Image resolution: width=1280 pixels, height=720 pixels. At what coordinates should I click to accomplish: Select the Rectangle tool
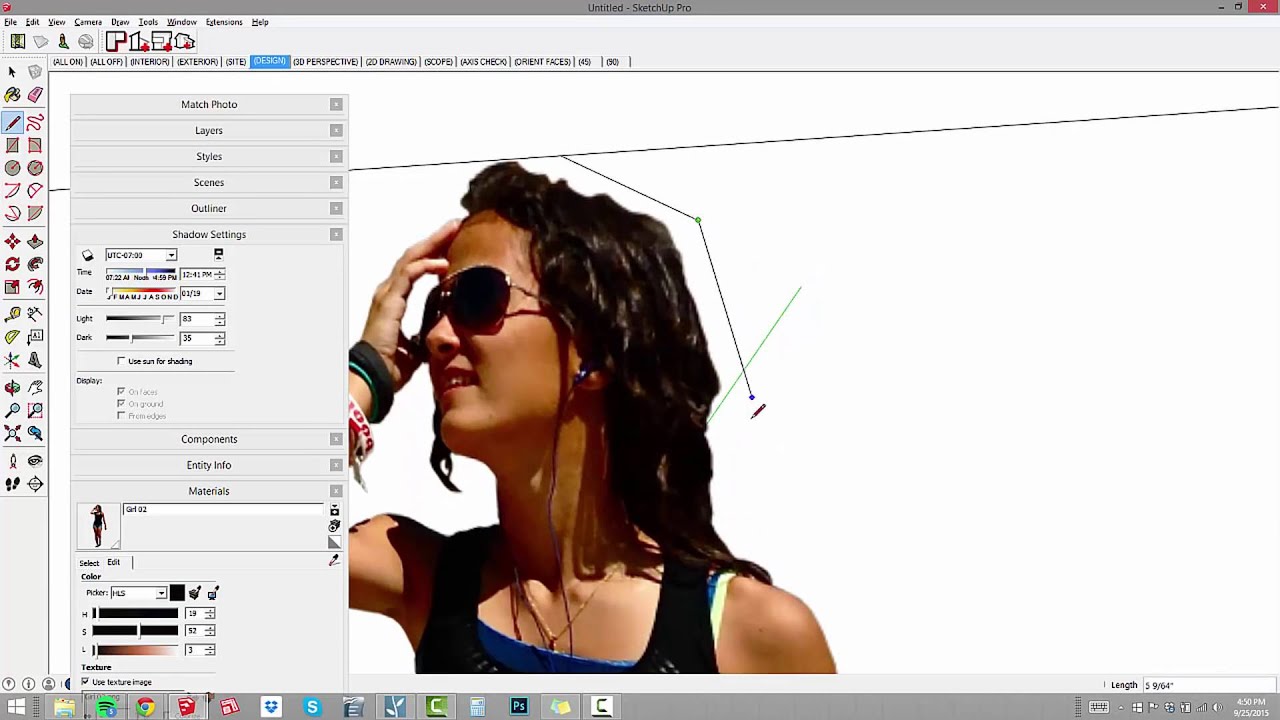point(12,145)
